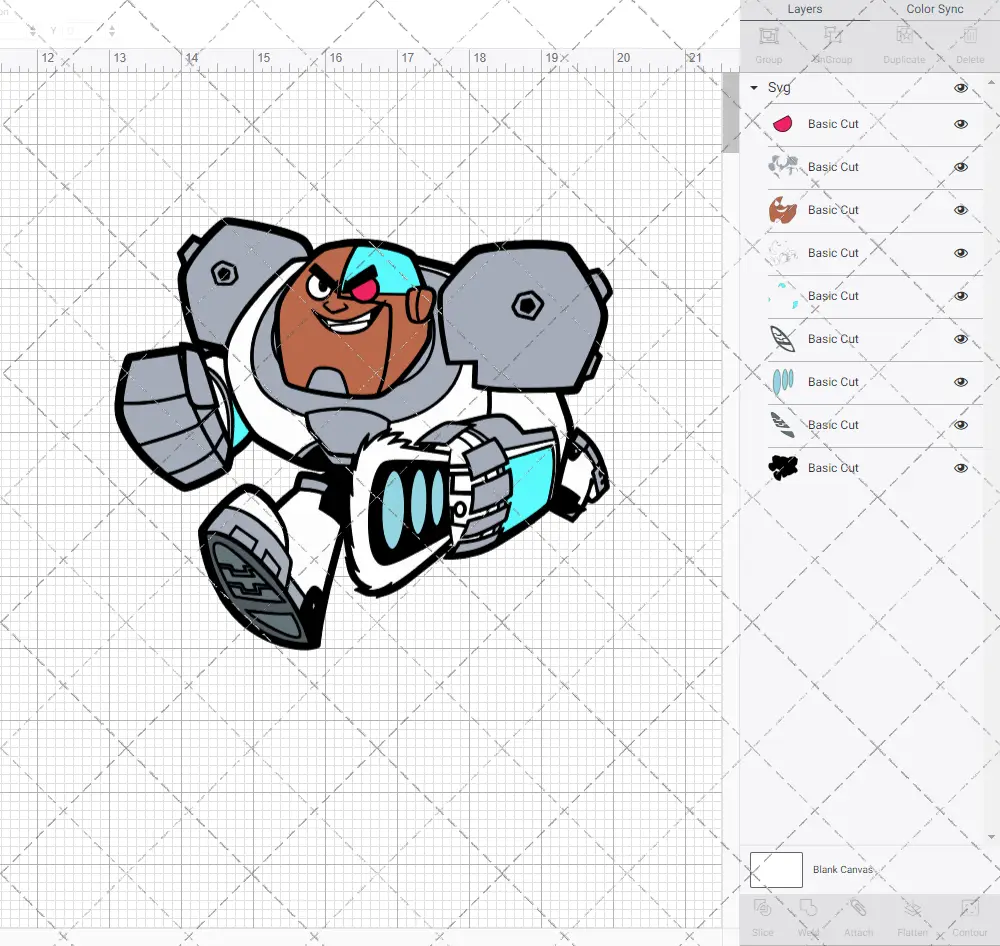Click the layers panel scroll-up arrow

coord(990,83)
